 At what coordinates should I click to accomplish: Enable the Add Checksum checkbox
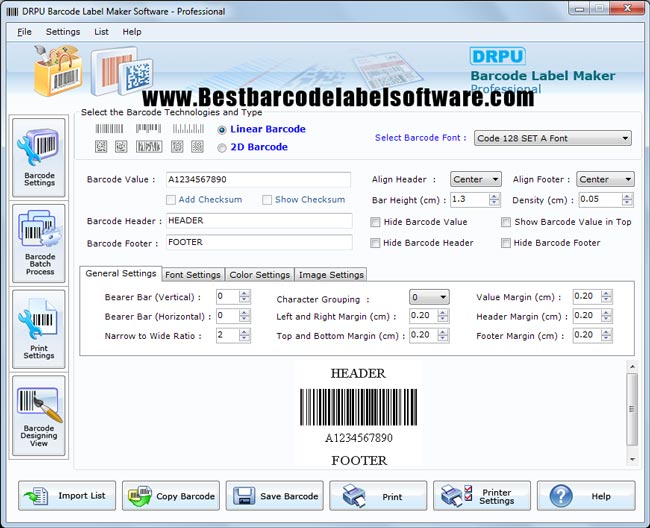coord(171,200)
